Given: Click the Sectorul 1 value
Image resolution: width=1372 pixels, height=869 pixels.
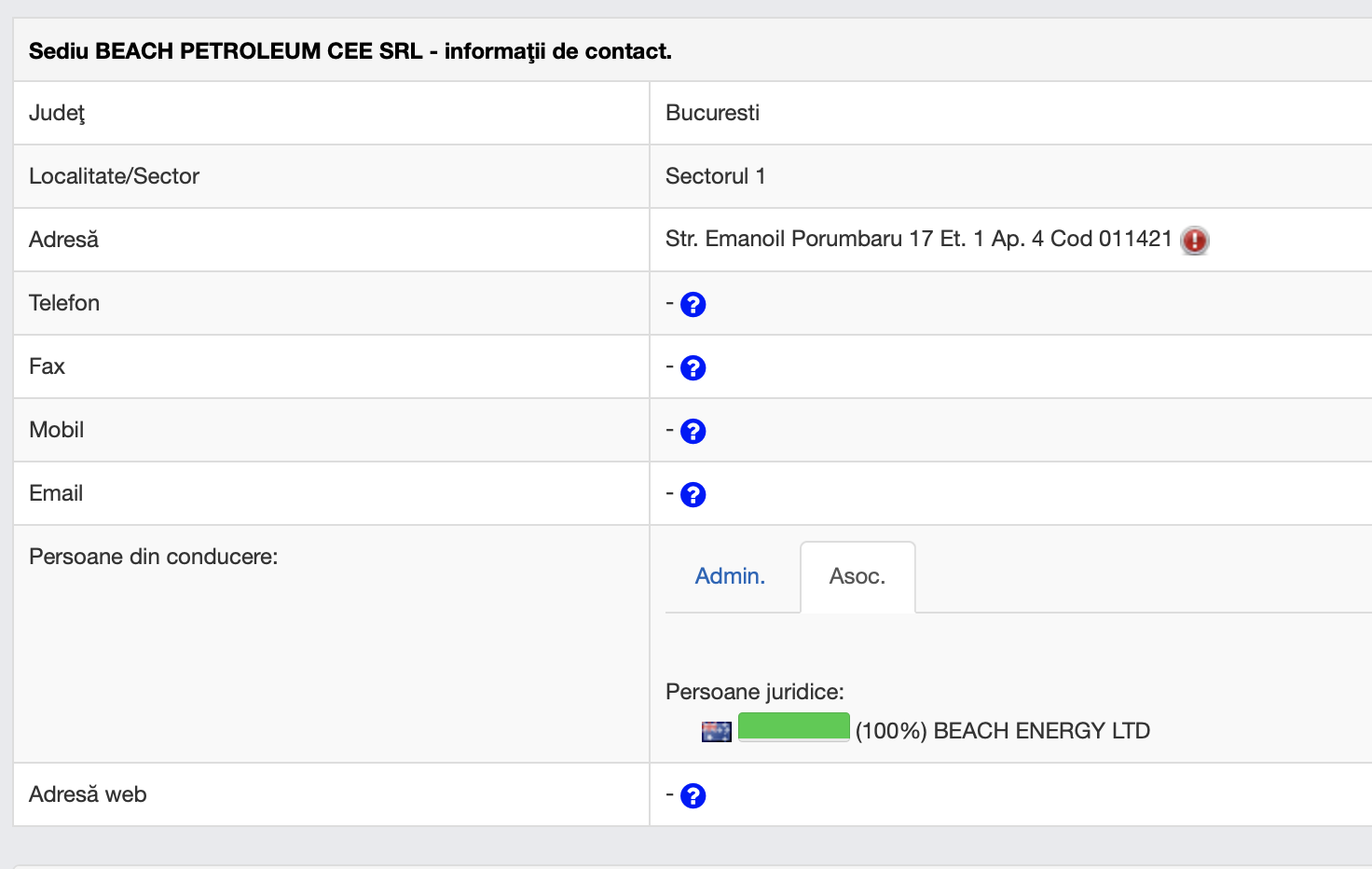Looking at the screenshot, I should pos(715,176).
